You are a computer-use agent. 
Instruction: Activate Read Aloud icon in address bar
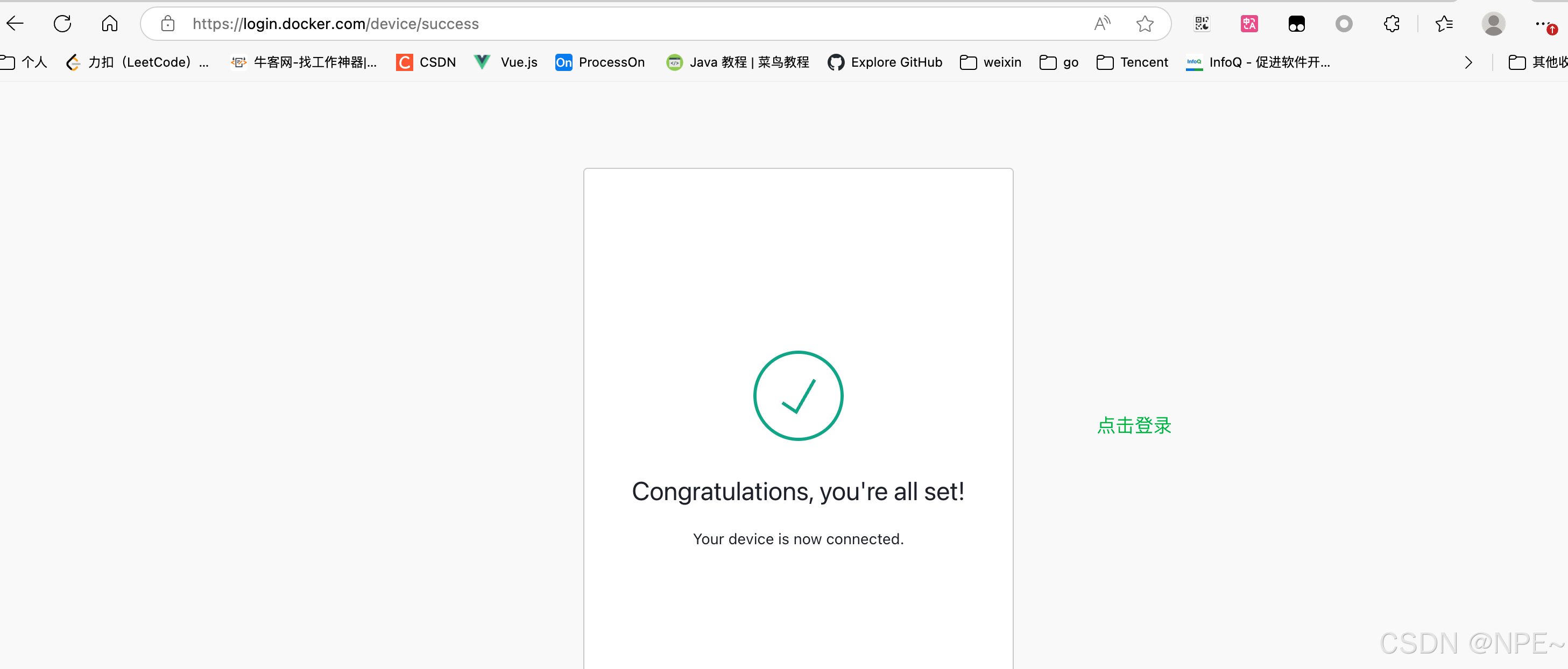click(1101, 24)
